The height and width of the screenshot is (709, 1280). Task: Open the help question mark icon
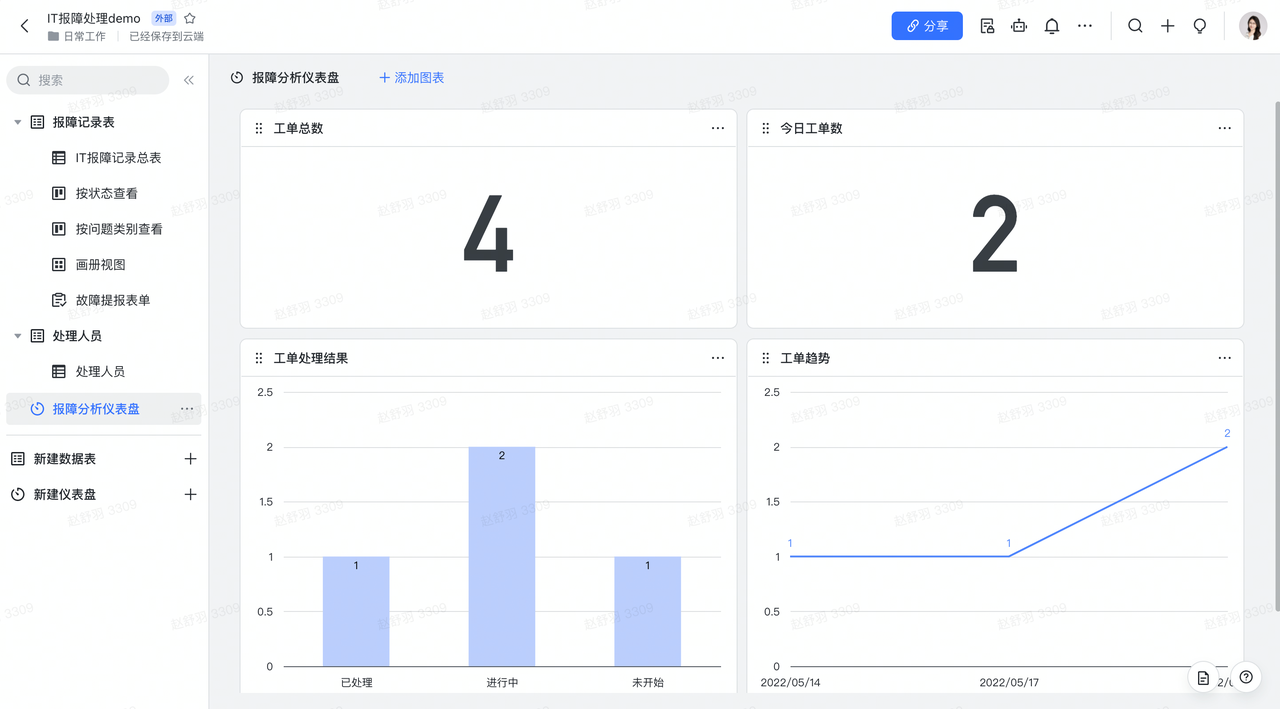click(x=1245, y=677)
